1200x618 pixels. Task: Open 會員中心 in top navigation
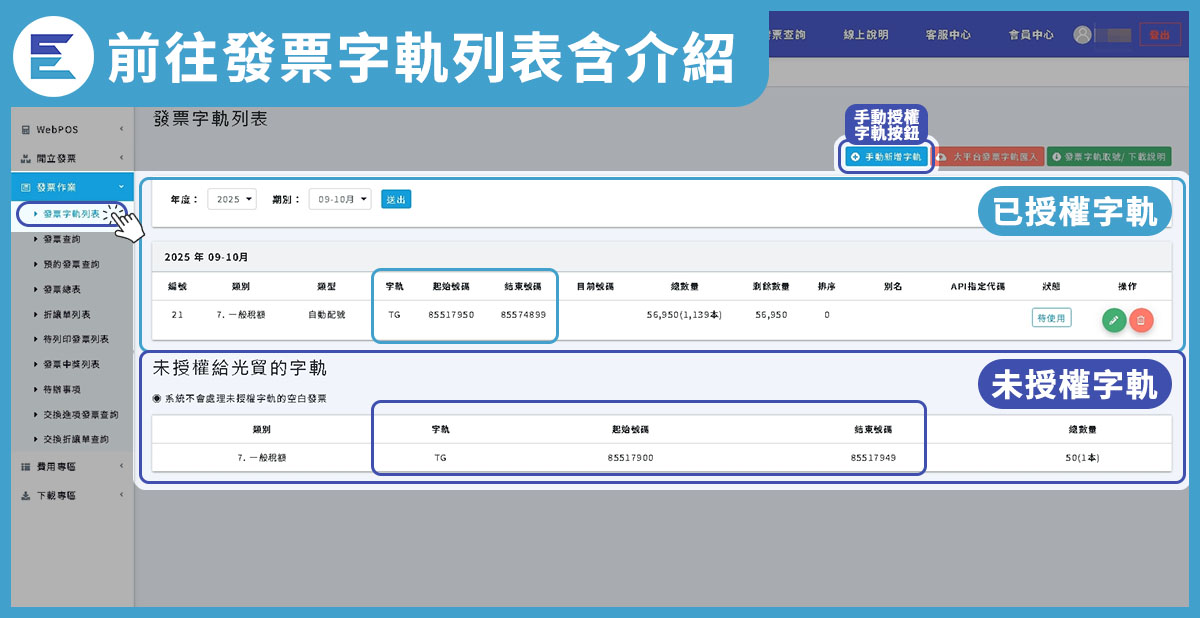tap(1030, 34)
